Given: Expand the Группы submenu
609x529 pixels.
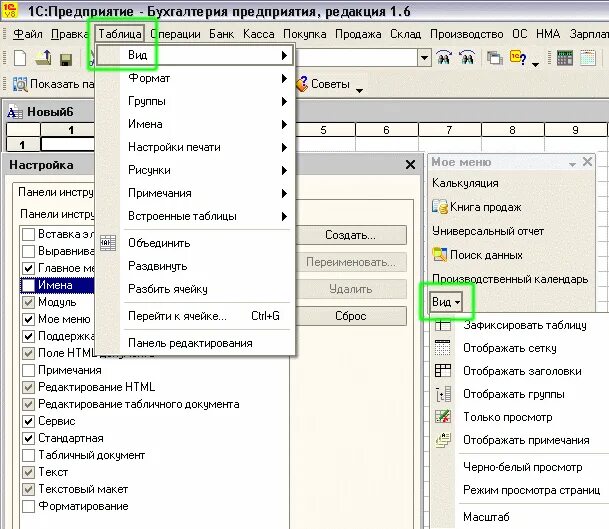Looking at the screenshot, I should [195, 101].
